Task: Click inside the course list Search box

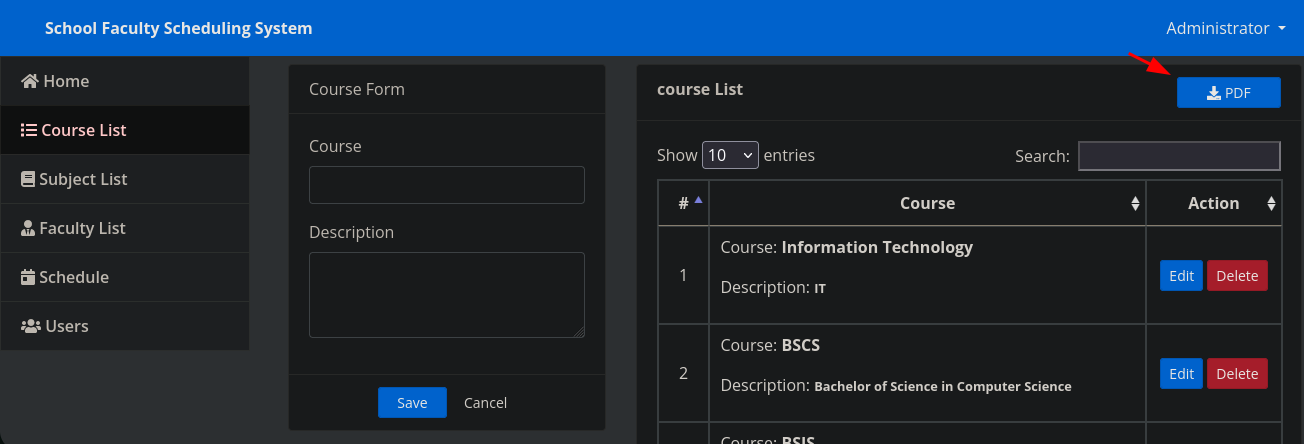Action: [x=1178, y=156]
